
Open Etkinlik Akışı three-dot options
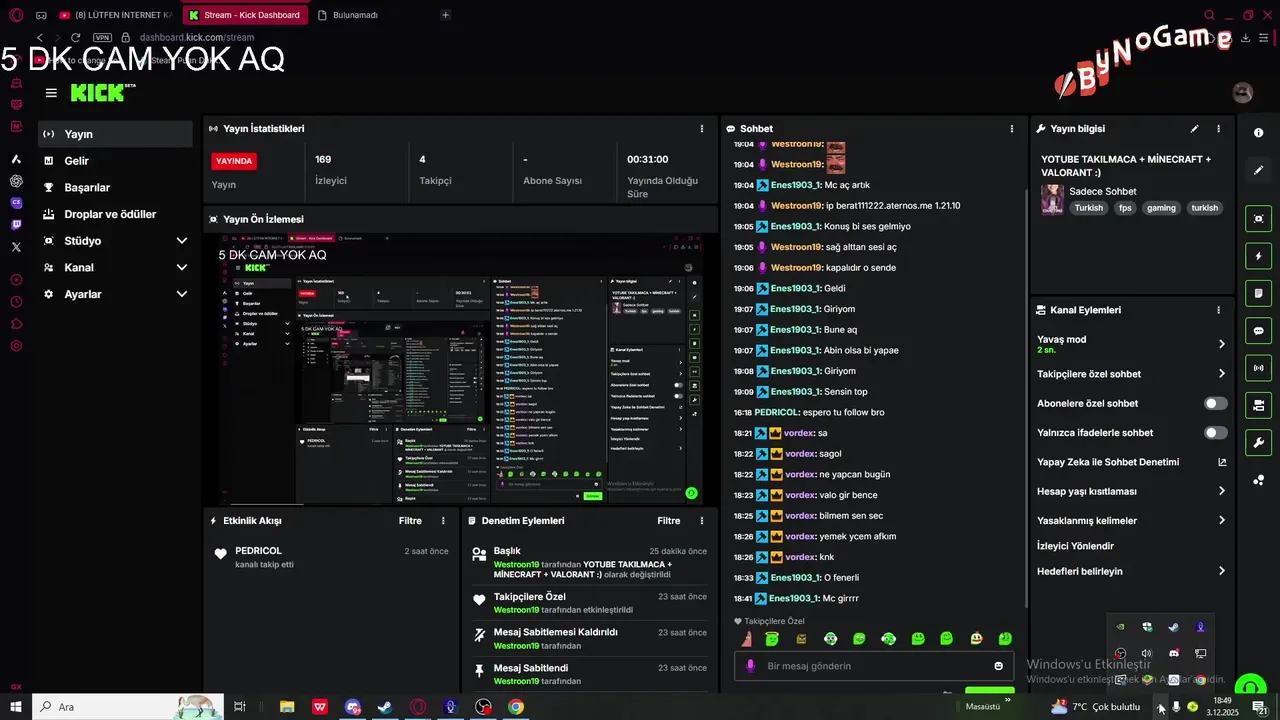(443, 521)
